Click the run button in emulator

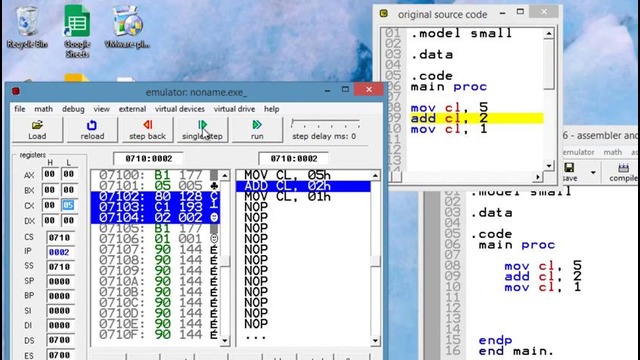257,130
